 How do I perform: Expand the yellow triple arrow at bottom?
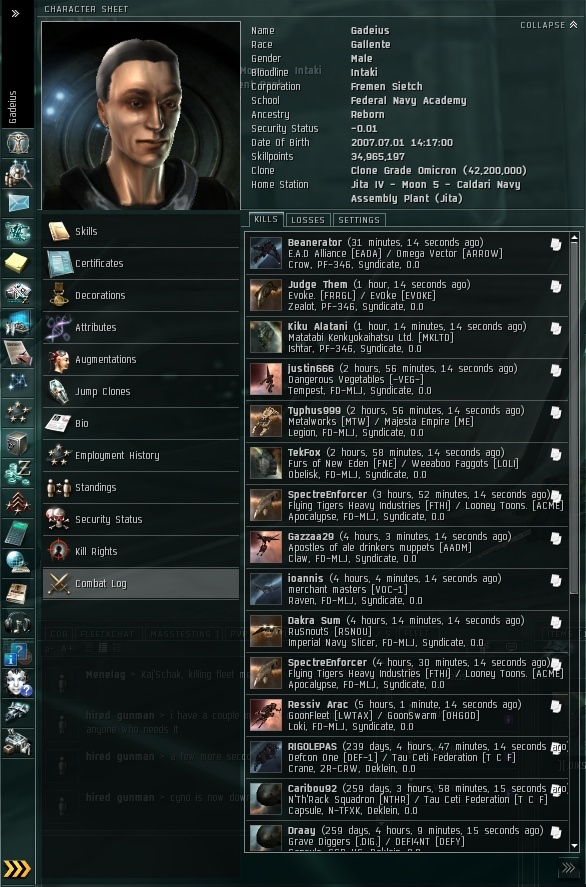click(x=17, y=868)
